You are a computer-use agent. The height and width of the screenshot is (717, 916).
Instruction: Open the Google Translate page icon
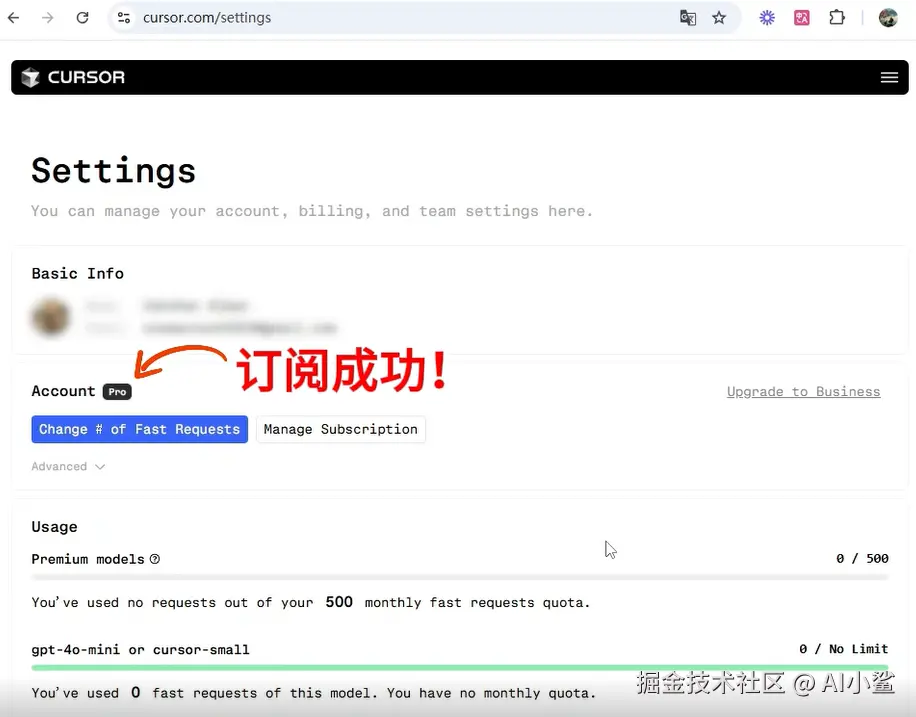(x=688, y=18)
